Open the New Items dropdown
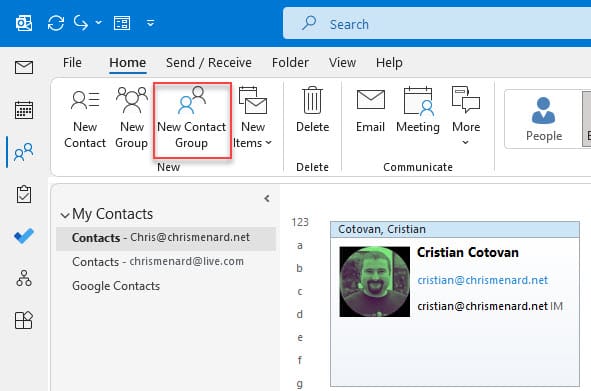591x391 pixels. point(253,119)
